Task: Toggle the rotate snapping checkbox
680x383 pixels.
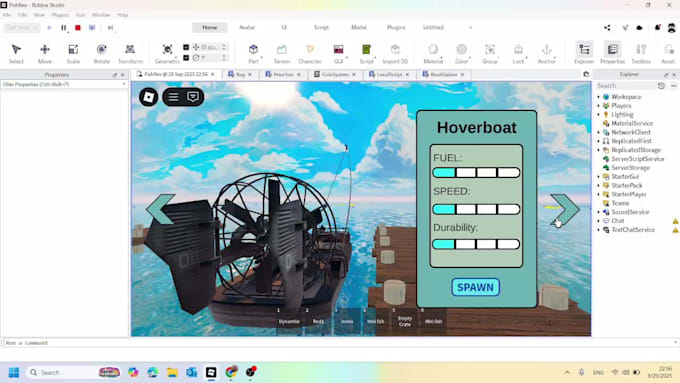Action: (x=186, y=58)
